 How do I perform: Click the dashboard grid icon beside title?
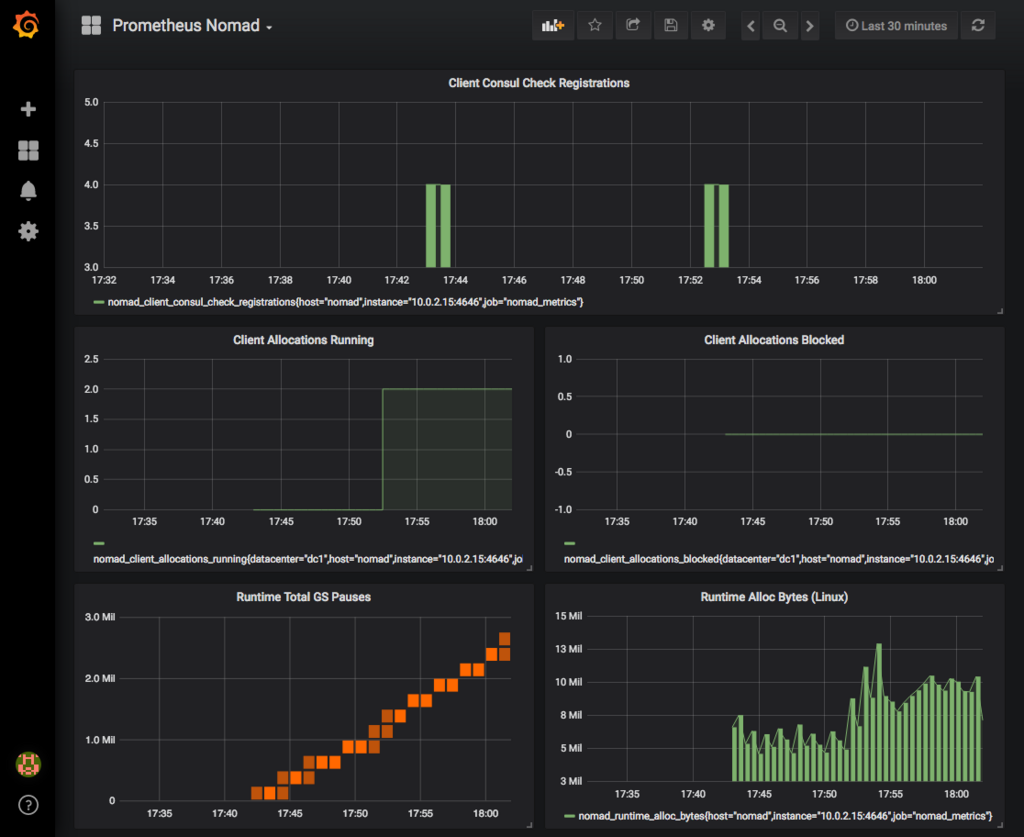coord(91,25)
